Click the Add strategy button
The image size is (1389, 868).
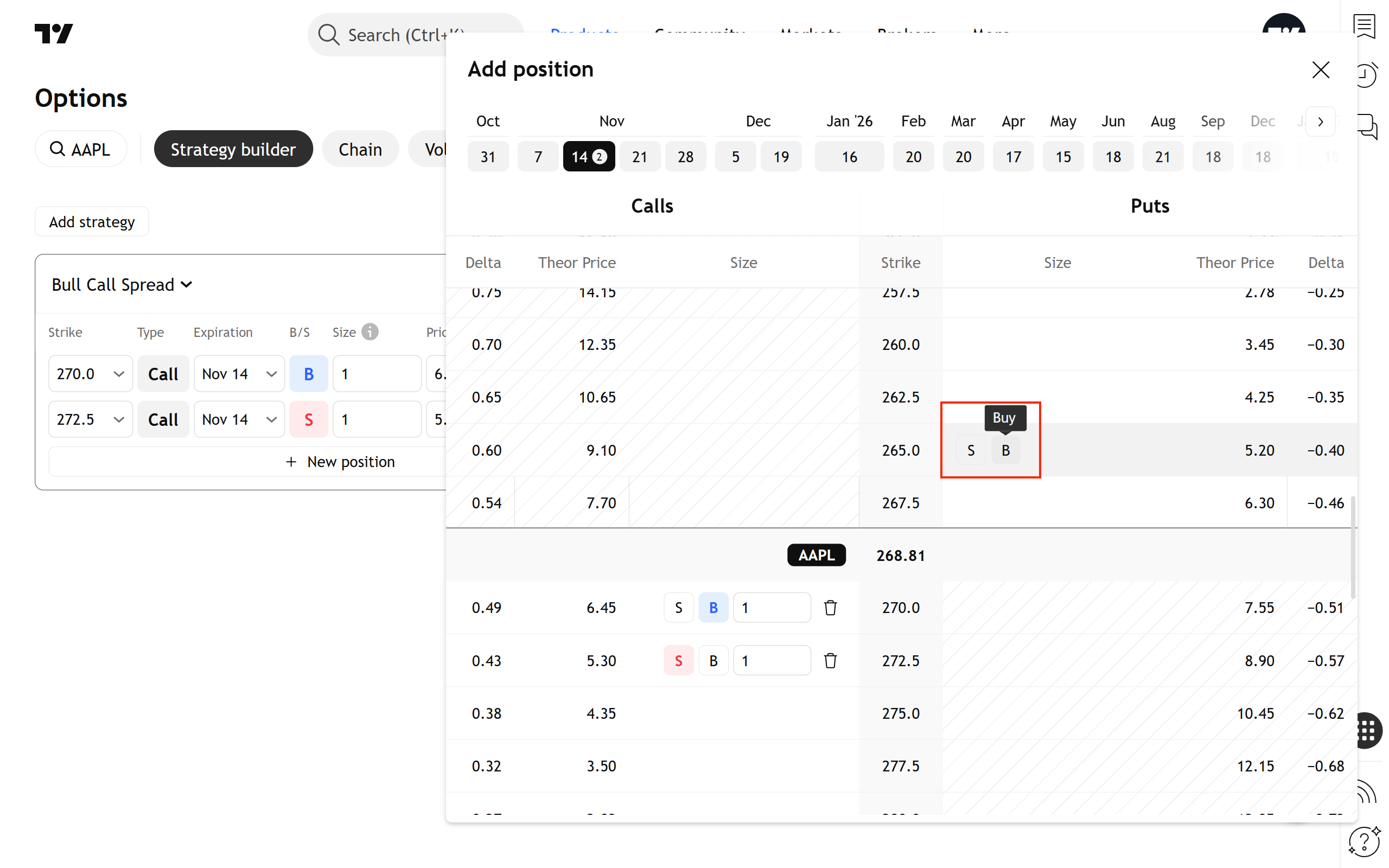pyautogui.click(x=92, y=221)
